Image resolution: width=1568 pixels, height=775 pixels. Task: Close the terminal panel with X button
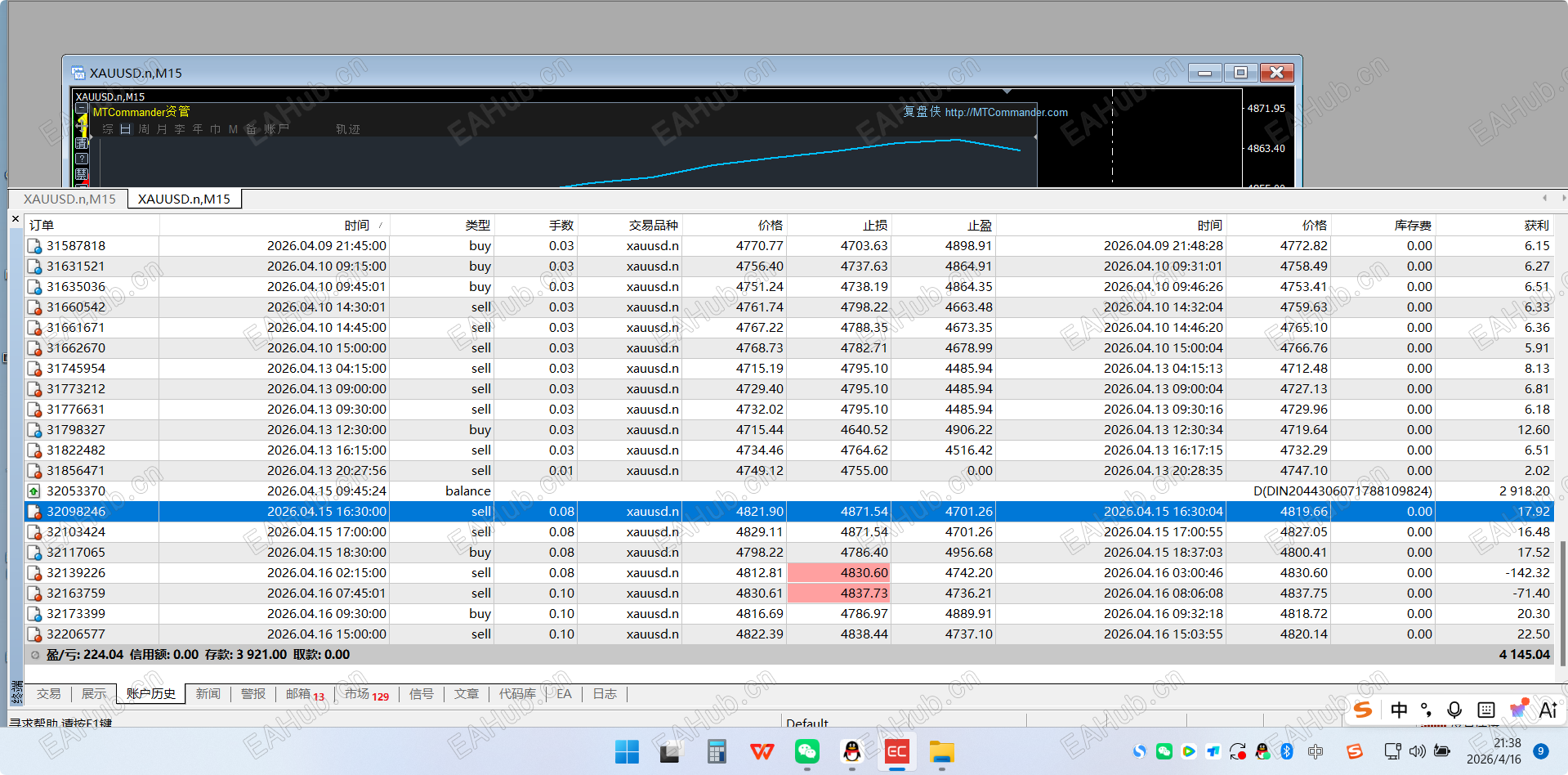(16, 219)
